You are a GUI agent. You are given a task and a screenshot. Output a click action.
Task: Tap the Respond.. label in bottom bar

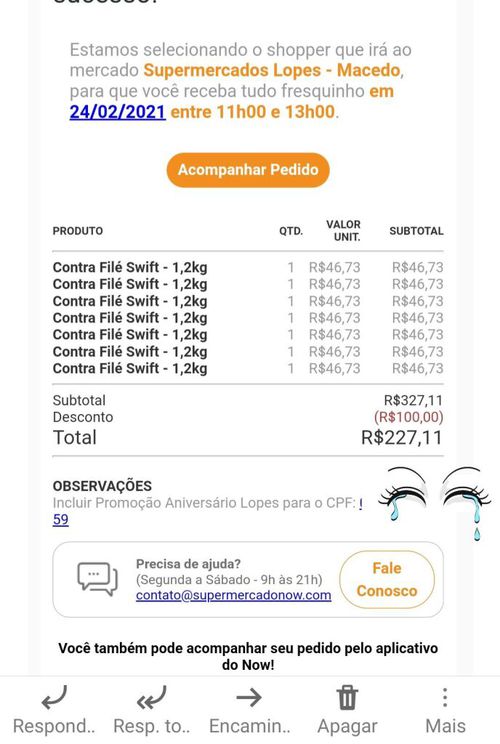click(54, 726)
